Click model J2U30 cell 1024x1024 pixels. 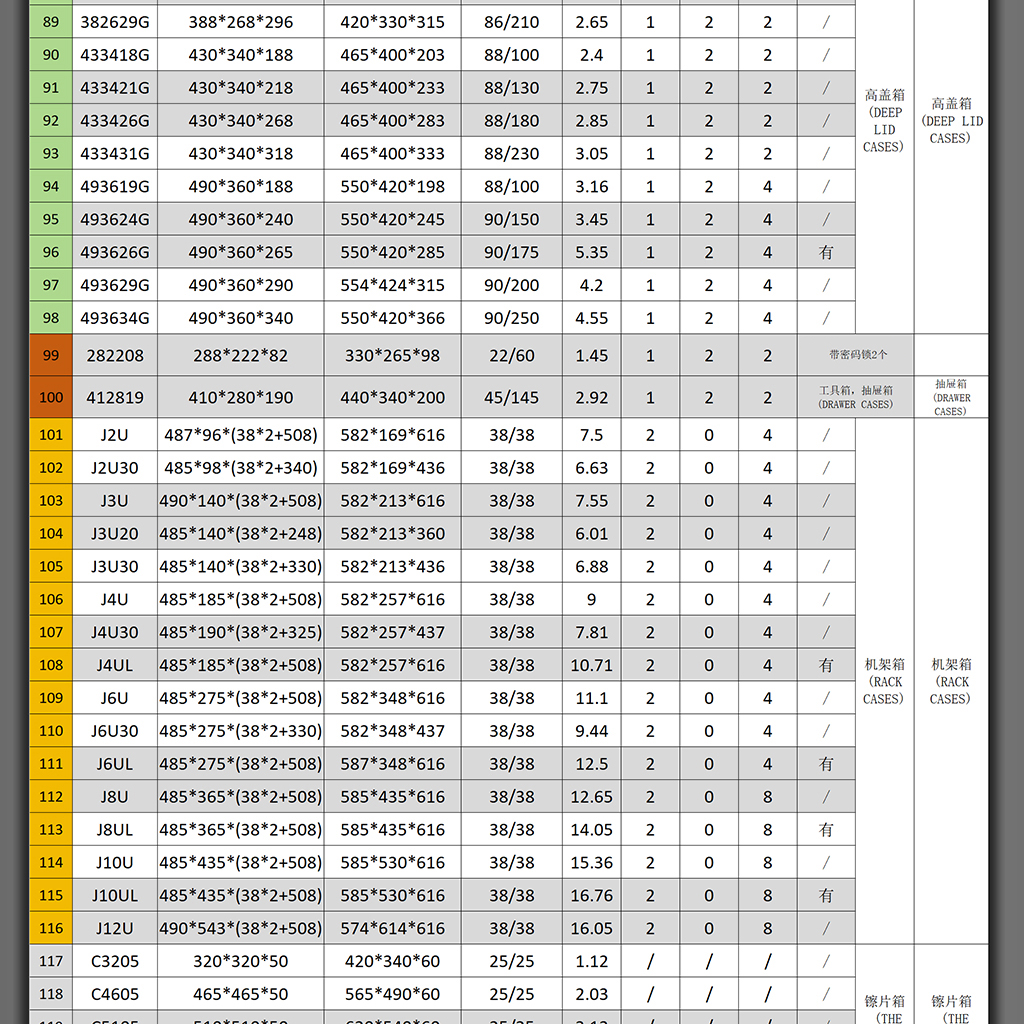click(x=114, y=468)
